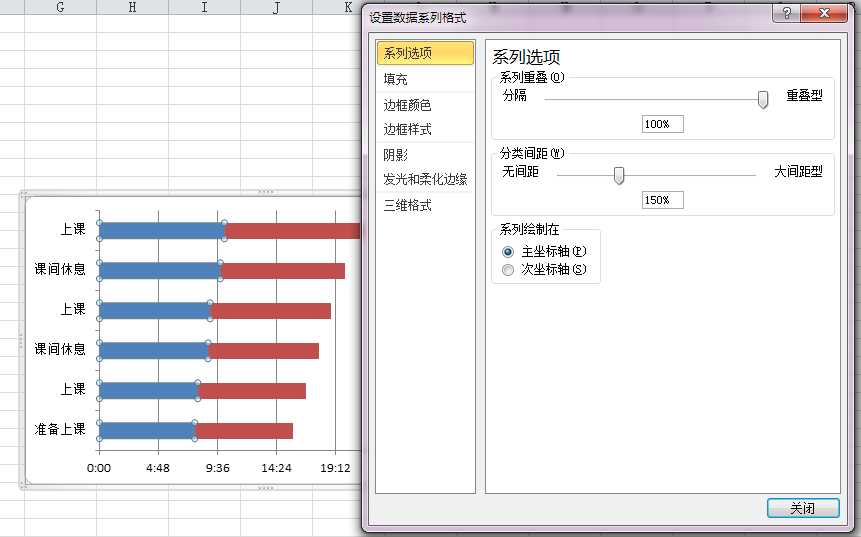
Task: Click the chart's top edge resize handle
Action: [x=266, y=192]
